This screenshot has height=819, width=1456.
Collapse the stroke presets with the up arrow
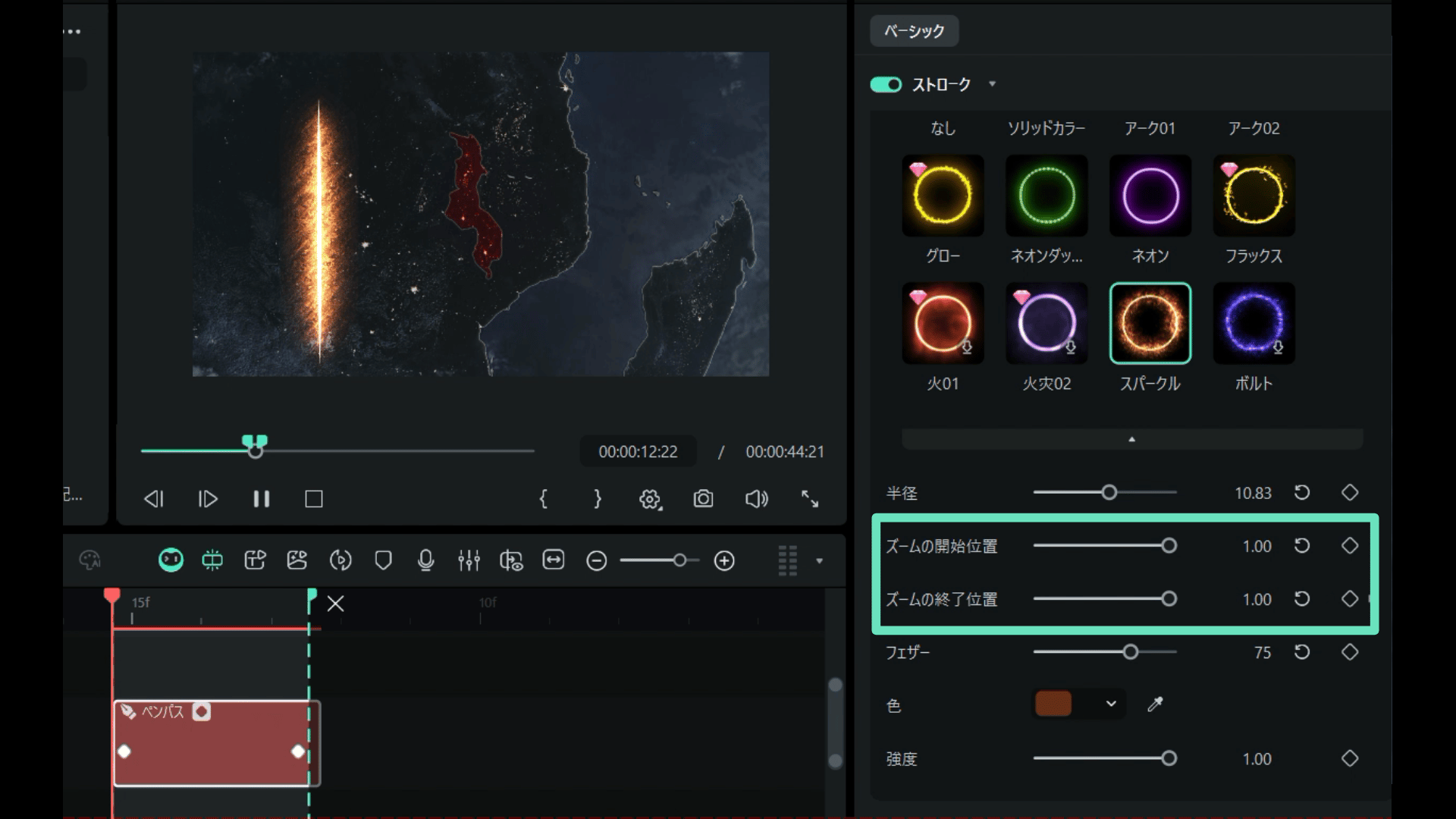[1131, 438]
